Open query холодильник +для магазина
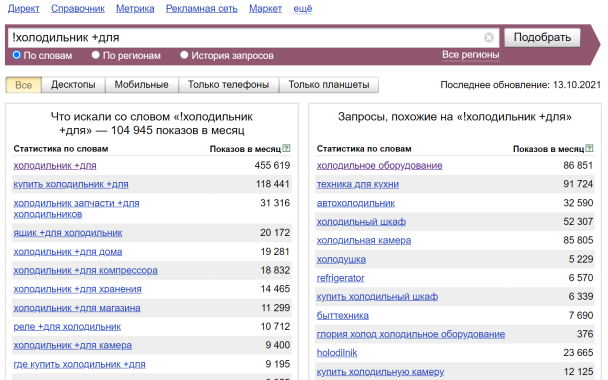The width and height of the screenshot is (608, 380). [77, 308]
